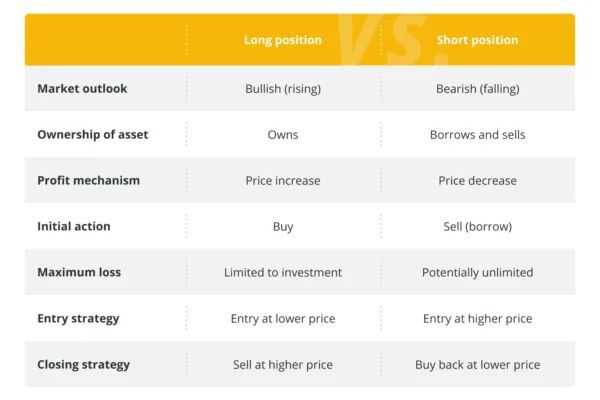Select the Closing strategy row label
This screenshot has height=400, width=600.
tap(83, 364)
